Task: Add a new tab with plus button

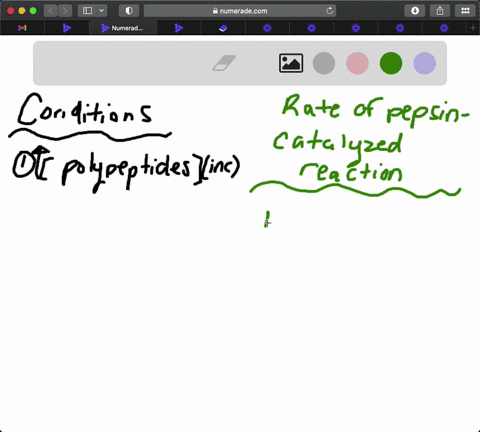Action: (473, 28)
